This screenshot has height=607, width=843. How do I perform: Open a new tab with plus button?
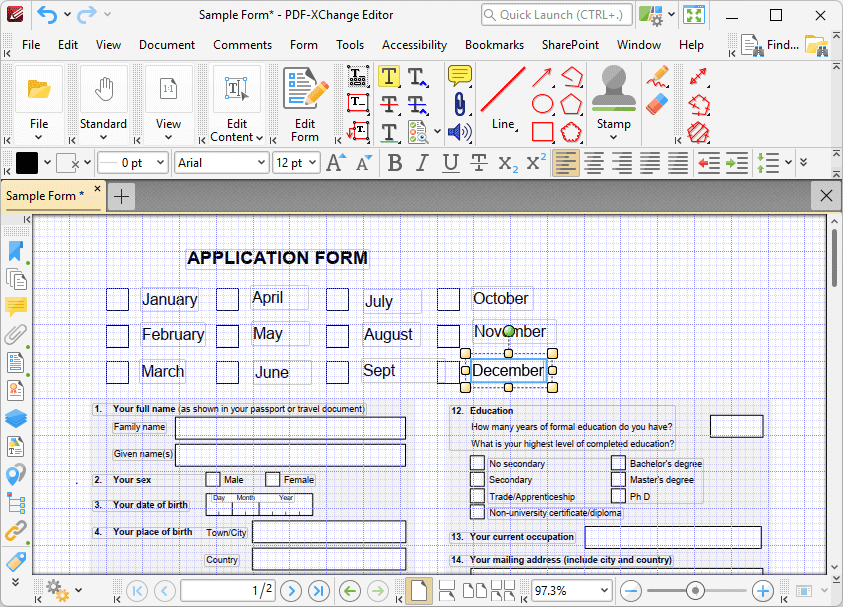pyautogui.click(x=122, y=196)
